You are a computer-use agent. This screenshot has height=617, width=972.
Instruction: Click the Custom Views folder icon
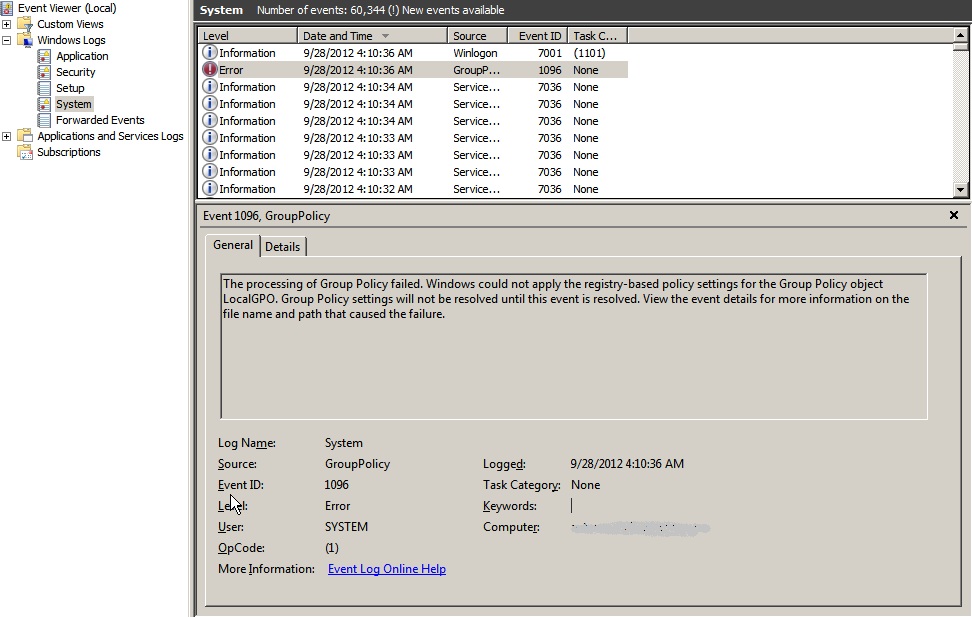click(x=25, y=24)
